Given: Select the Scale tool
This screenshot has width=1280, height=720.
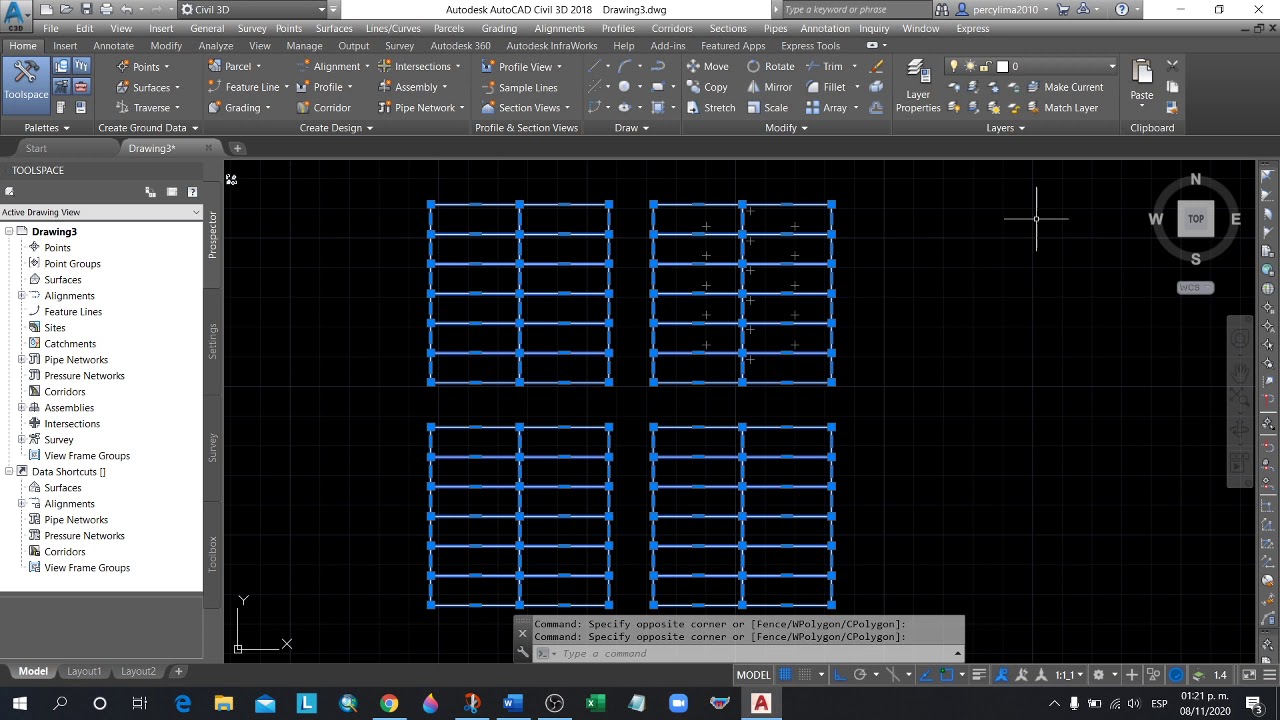Looking at the screenshot, I should point(767,108).
